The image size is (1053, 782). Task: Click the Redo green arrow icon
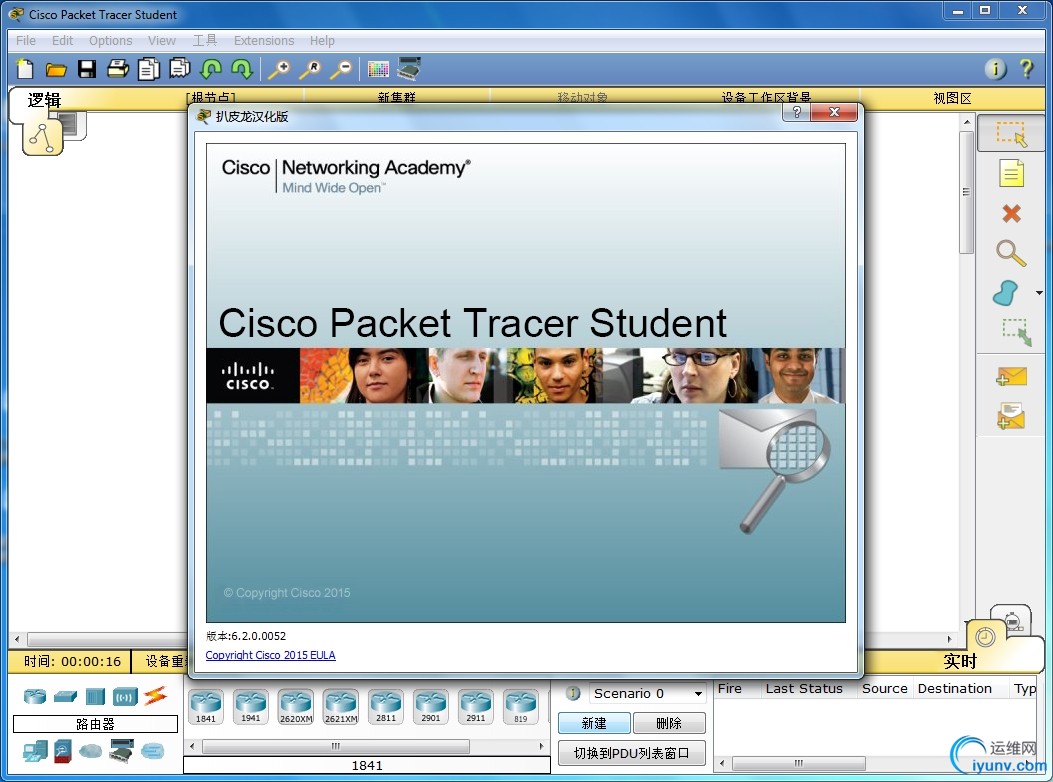point(242,69)
